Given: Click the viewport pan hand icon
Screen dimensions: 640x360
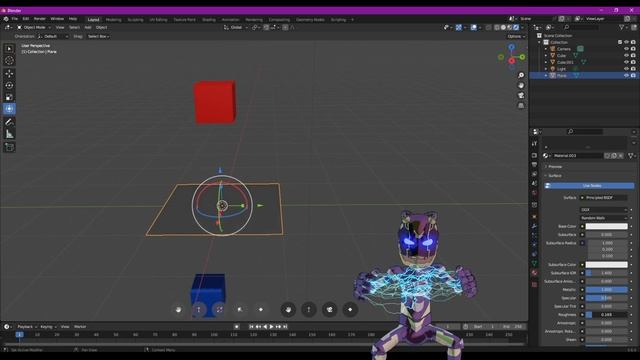Looking at the screenshot, I should point(521,85).
